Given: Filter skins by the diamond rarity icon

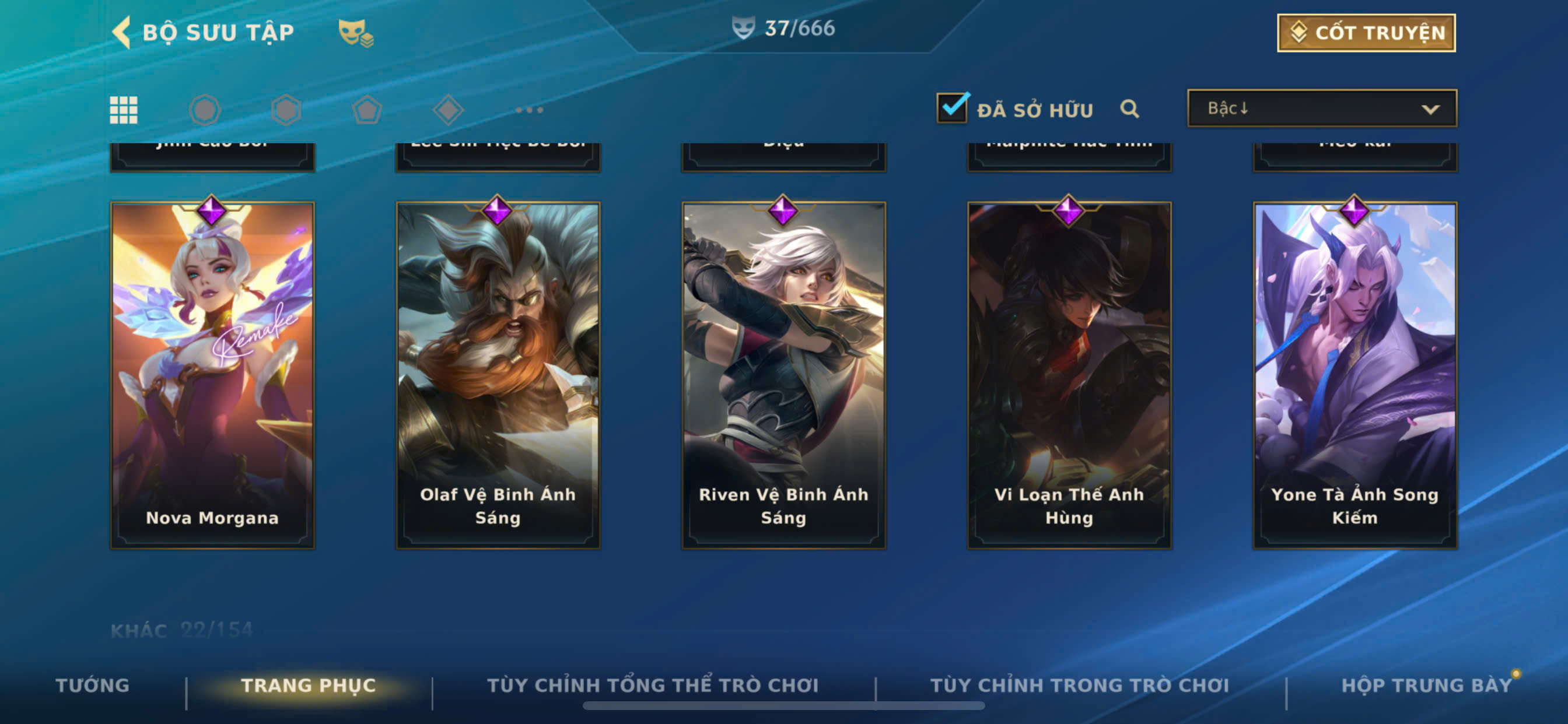Looking at the screenshot, I should pos(448,110).
